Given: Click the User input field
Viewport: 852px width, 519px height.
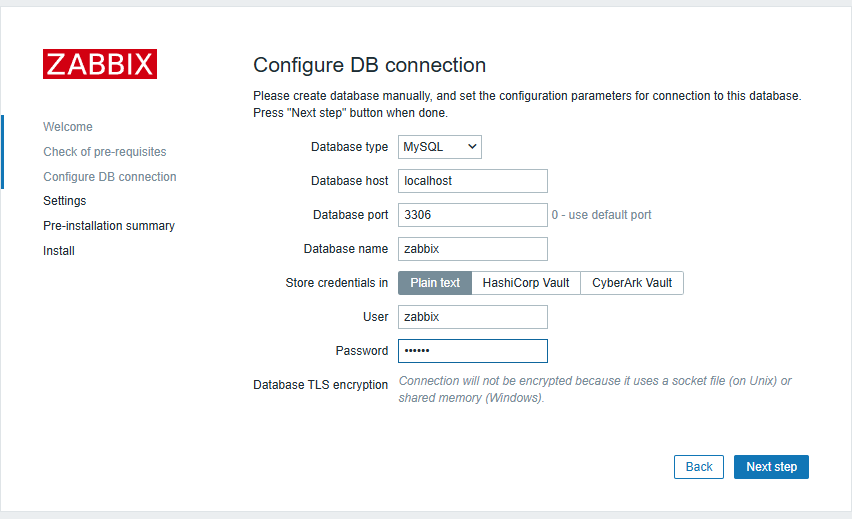Looking at the screenshot, I should pos(473,317).
